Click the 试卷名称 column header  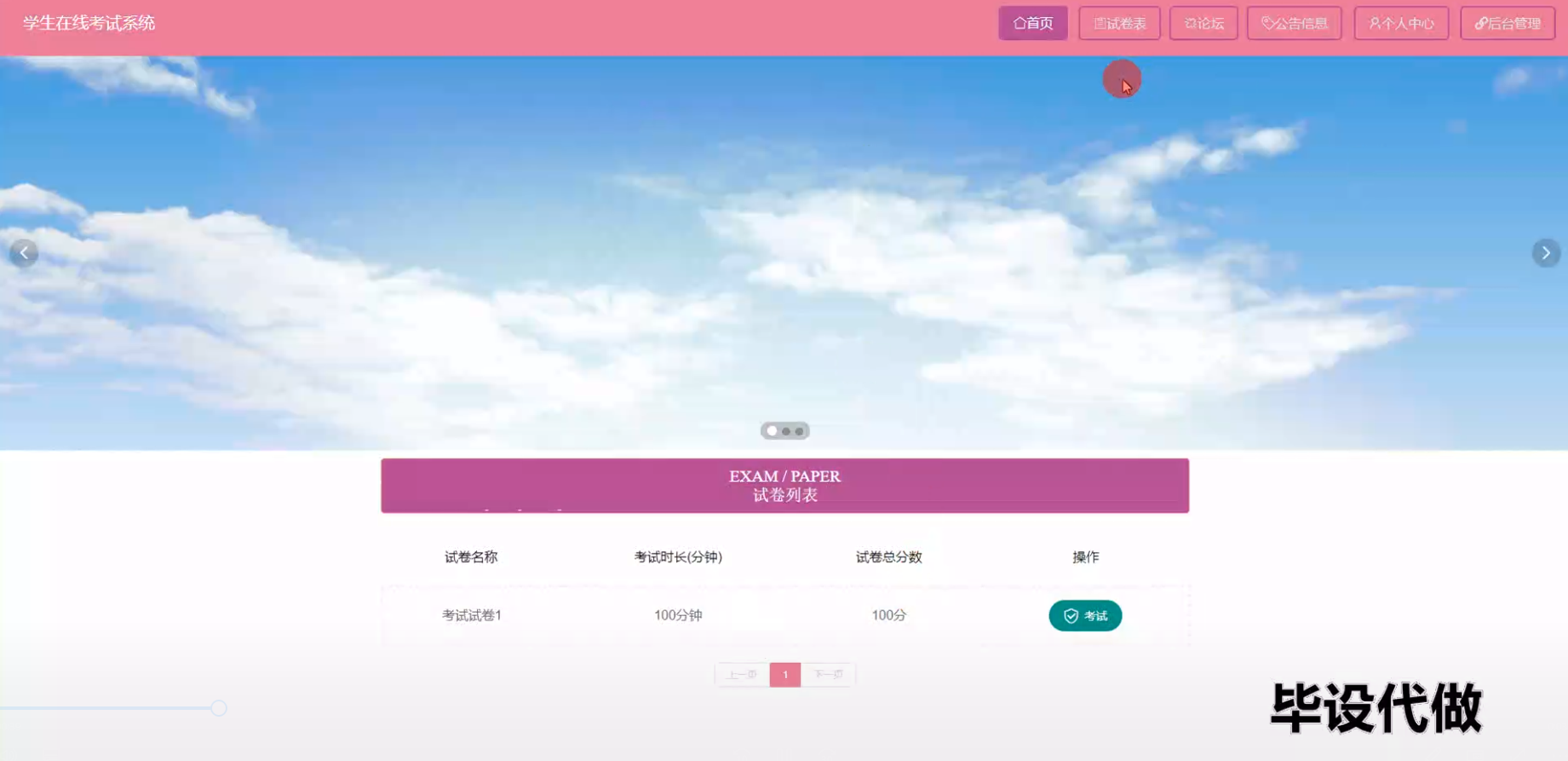click(x=471, y=556)
